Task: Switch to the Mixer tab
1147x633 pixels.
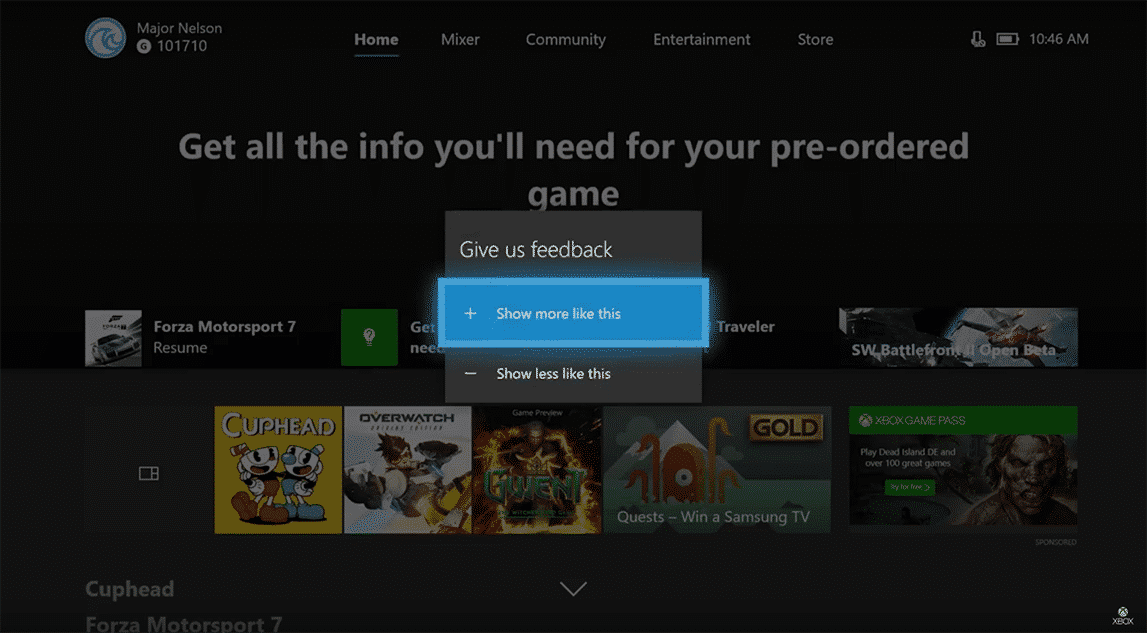Action: (460, 40)
